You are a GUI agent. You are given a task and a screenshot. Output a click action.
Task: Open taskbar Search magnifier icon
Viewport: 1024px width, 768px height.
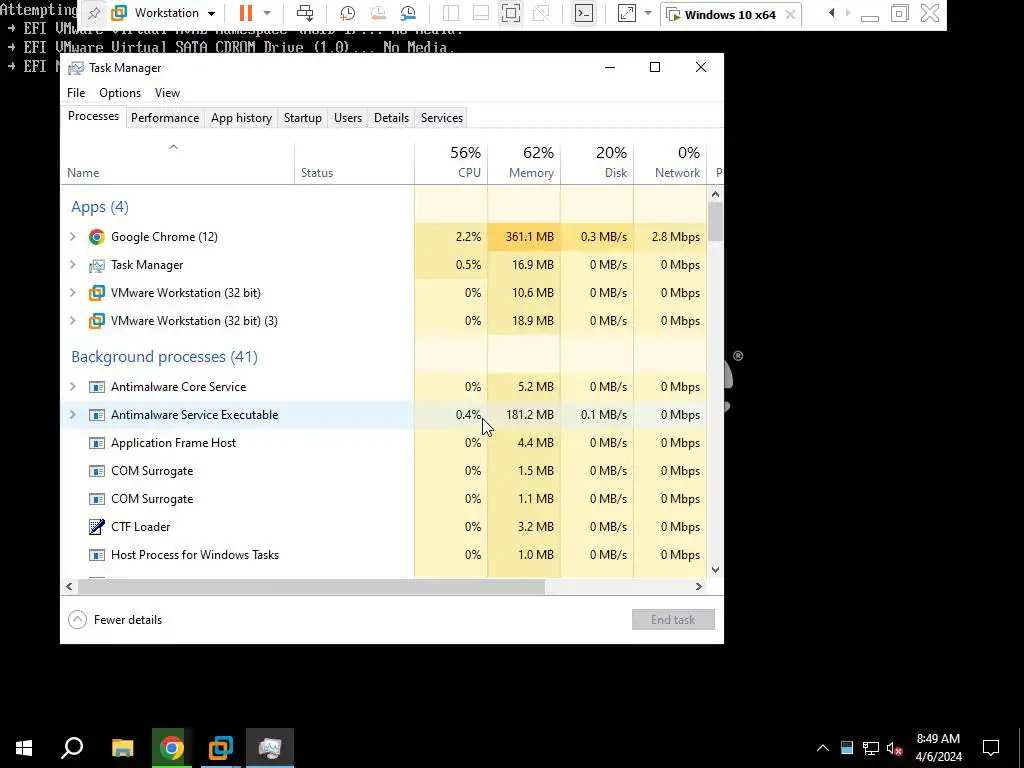click(72, 748)
